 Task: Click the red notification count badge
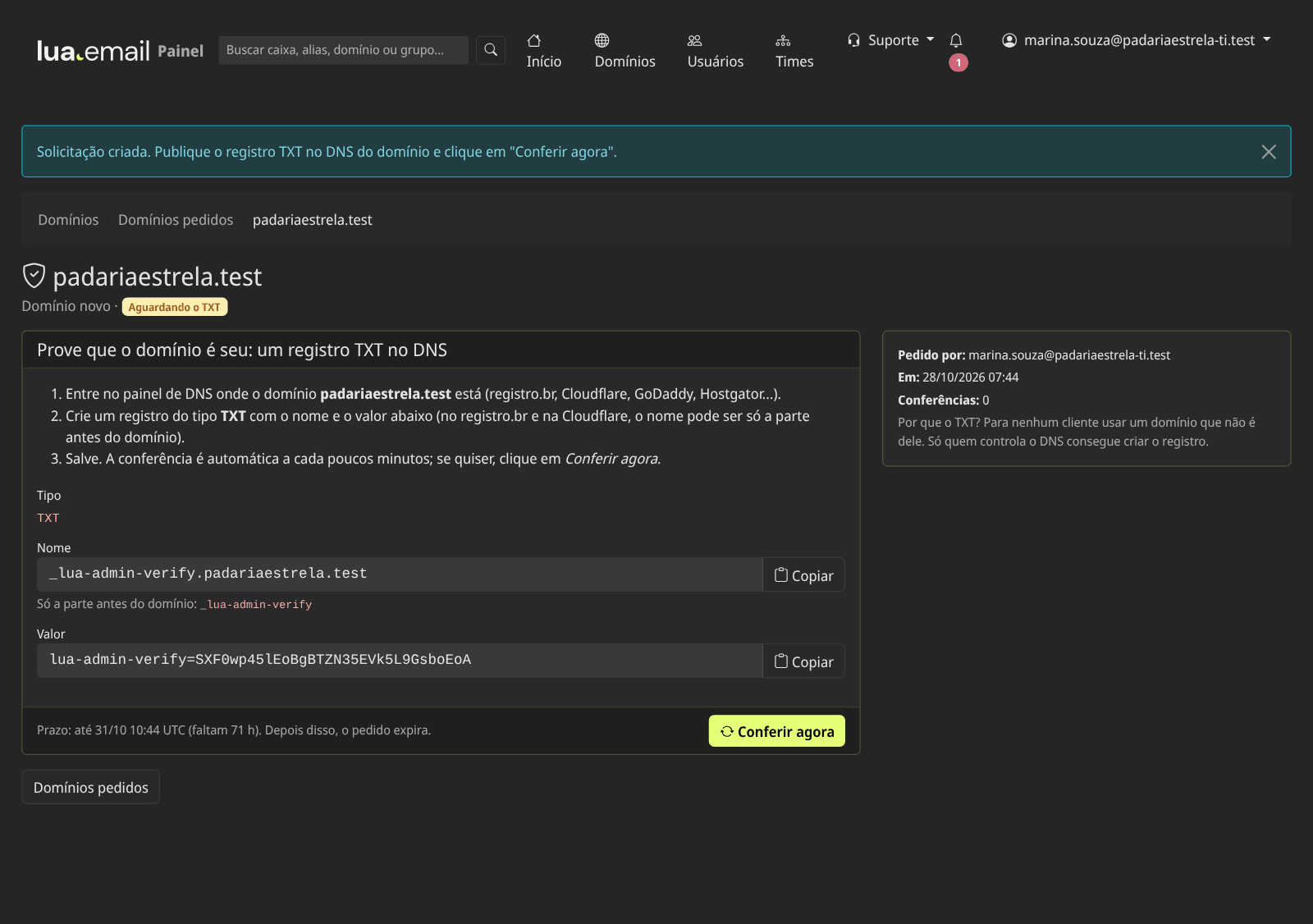(x=958, y=63)
